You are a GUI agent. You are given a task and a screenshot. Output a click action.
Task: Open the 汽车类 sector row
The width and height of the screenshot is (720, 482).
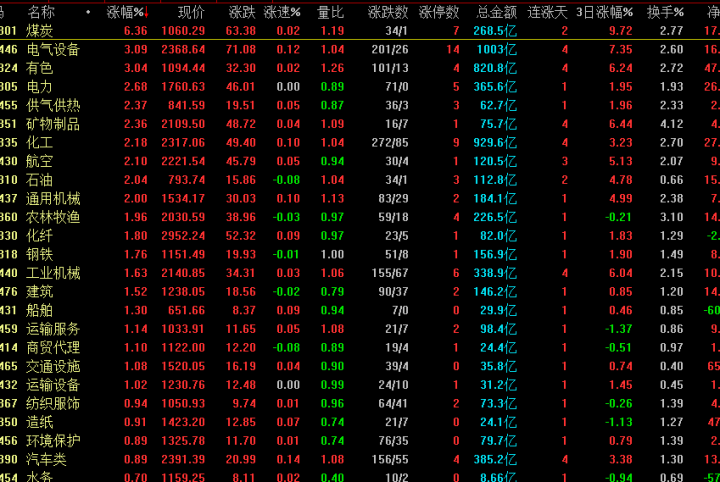[x=47, y=459]
